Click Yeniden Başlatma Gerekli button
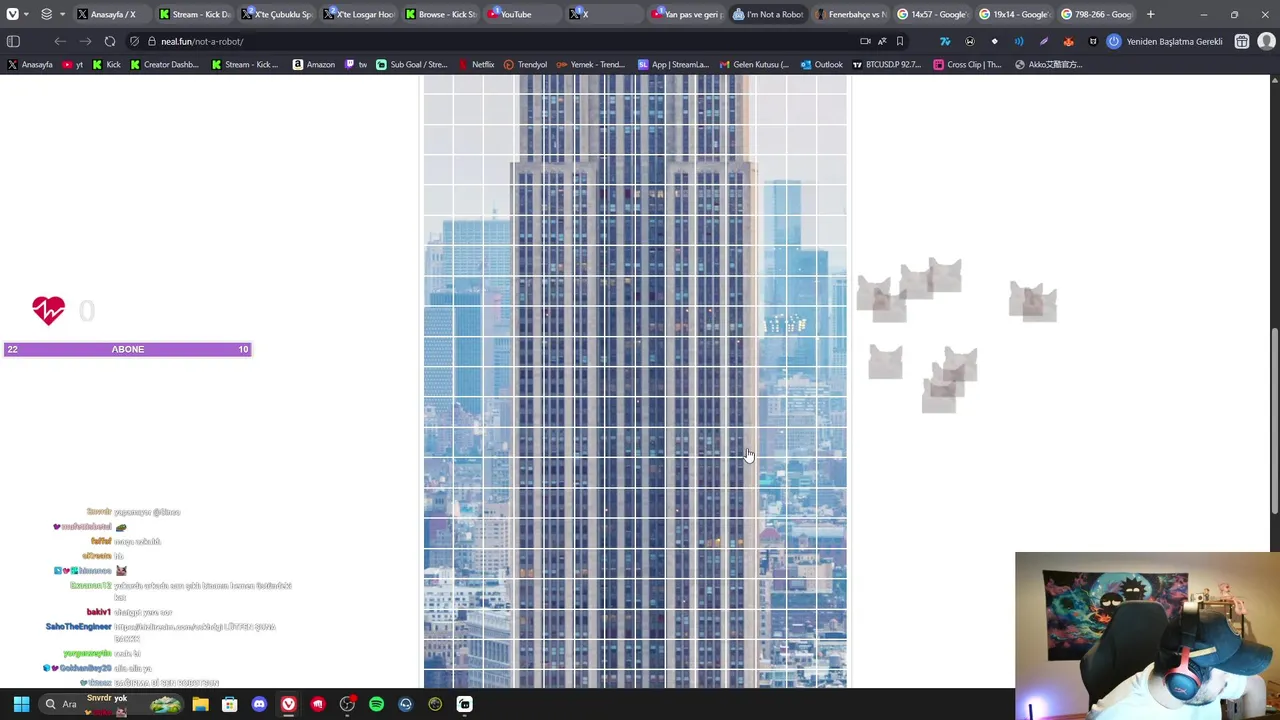The width and height of the screenshot is (1280, 720). tap(1165, 41)
